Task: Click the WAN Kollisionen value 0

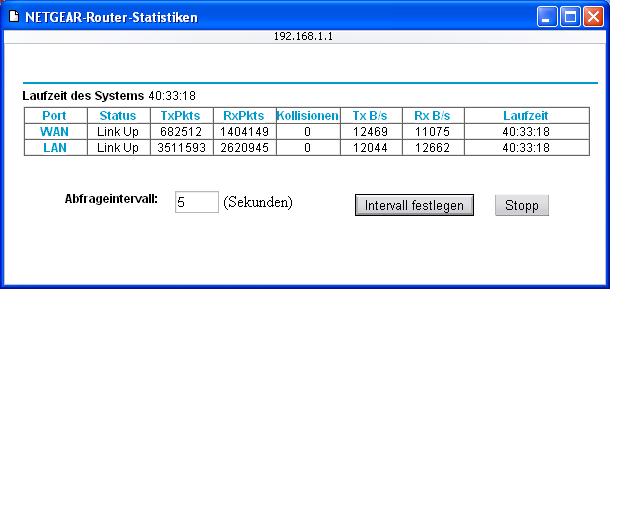Action: point(307,132)
